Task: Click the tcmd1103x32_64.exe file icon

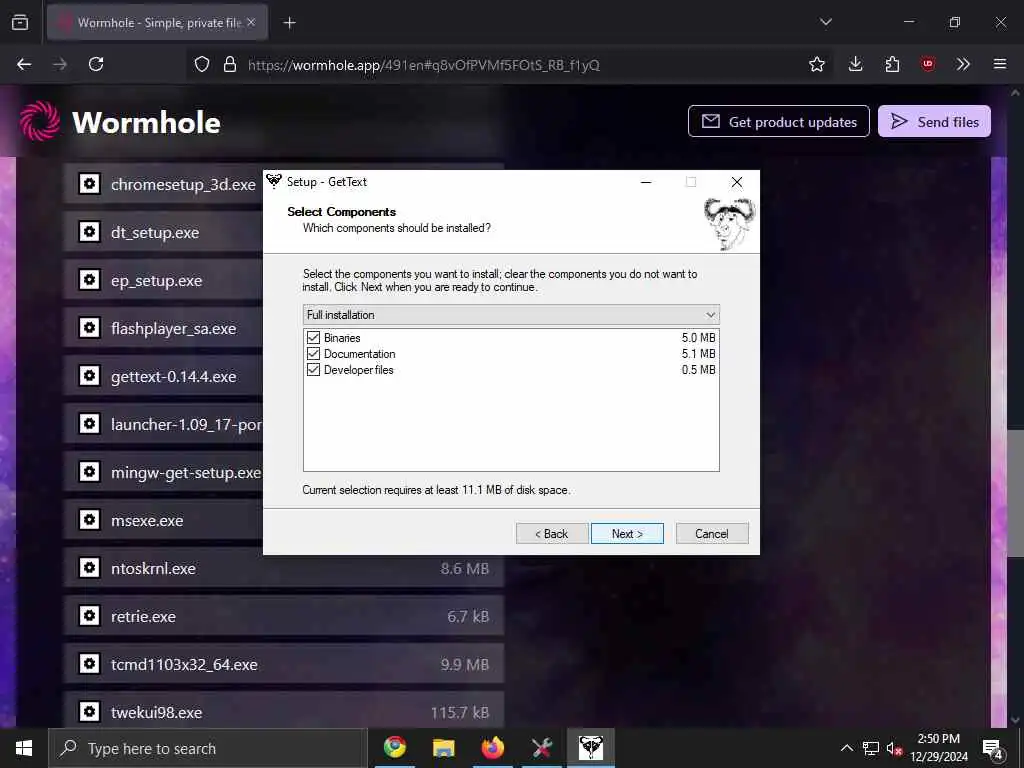Action: tap(89, 664)
